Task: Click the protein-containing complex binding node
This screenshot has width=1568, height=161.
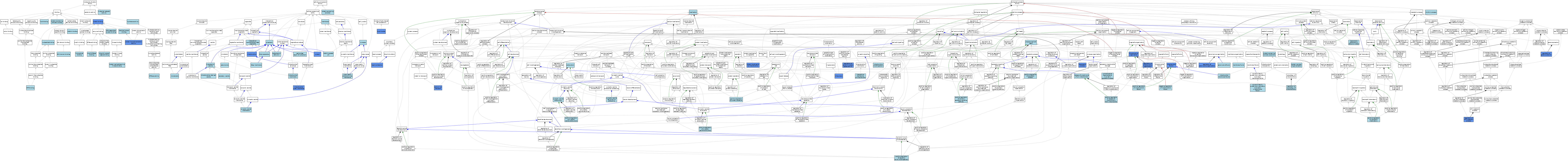Action: click(57, 22)
